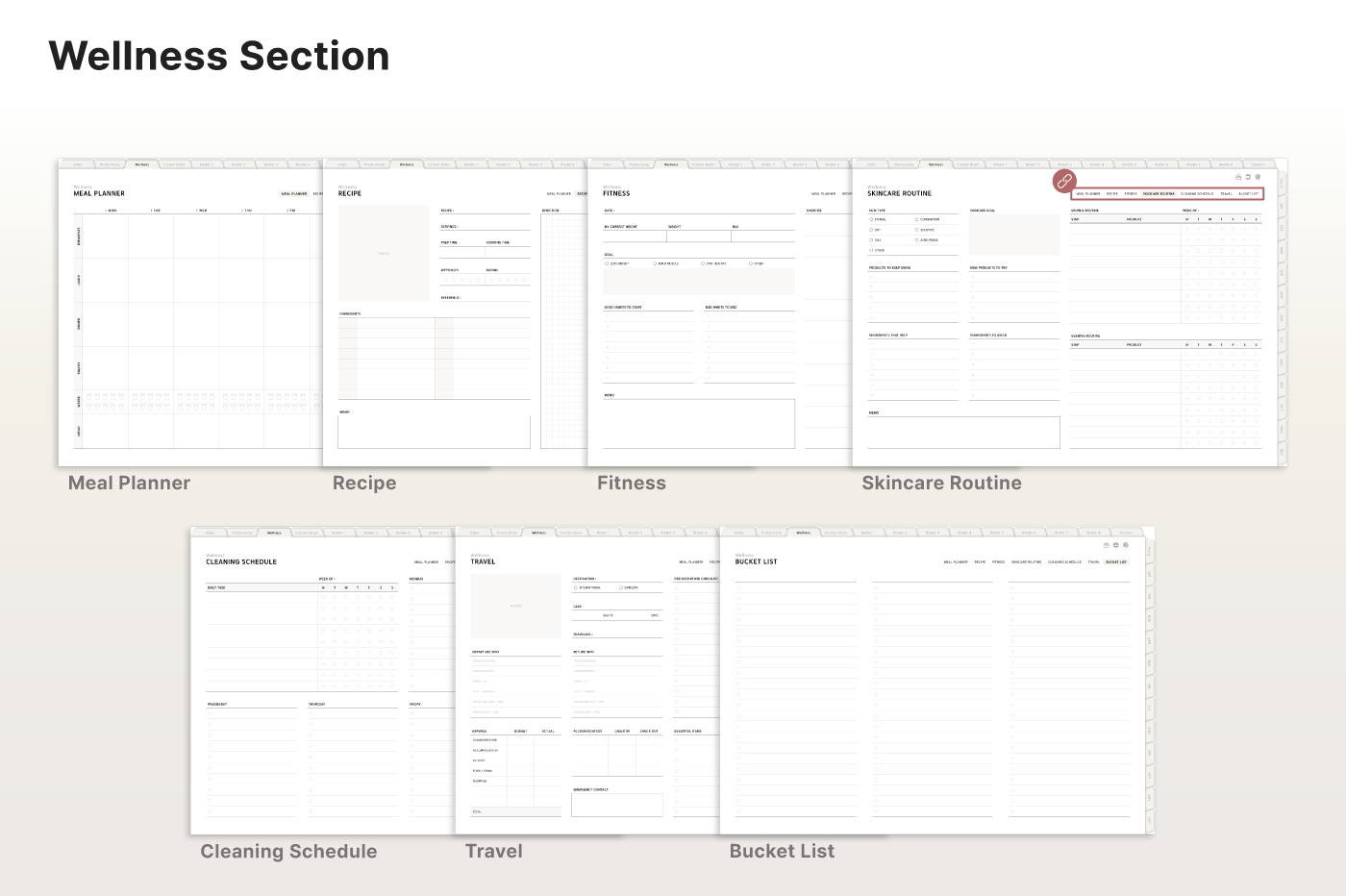Click the Memo box on Fitness page
Image resolution: width=1346 pixels, height=896 pixels.
(699, 423)
